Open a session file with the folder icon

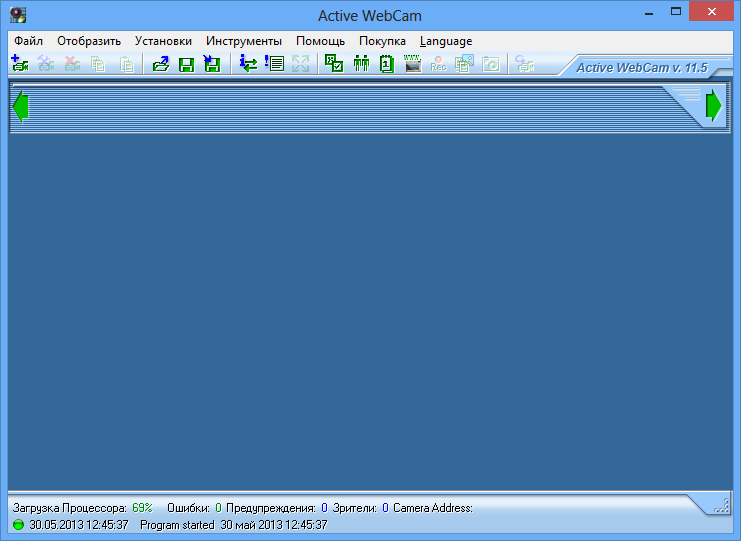coord(161,63)
